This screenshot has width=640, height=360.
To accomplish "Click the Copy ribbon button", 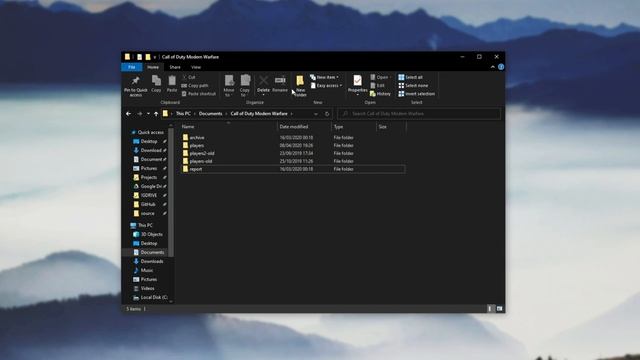I will point(156,84).
